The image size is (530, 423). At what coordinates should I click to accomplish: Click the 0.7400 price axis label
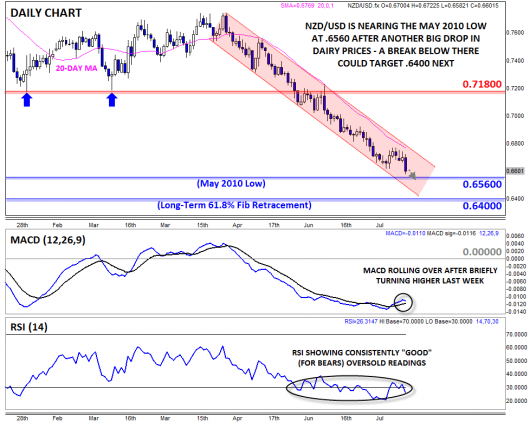[x=515, y=61]
